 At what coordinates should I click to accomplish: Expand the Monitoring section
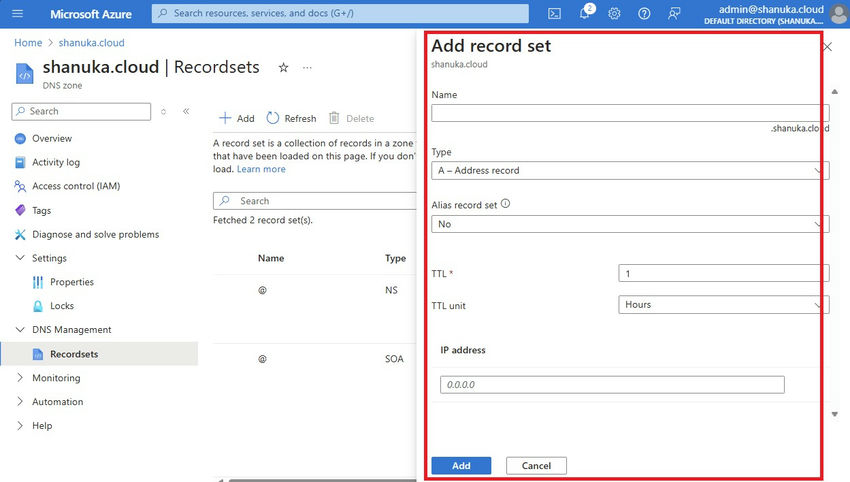[x=20, y=377]
